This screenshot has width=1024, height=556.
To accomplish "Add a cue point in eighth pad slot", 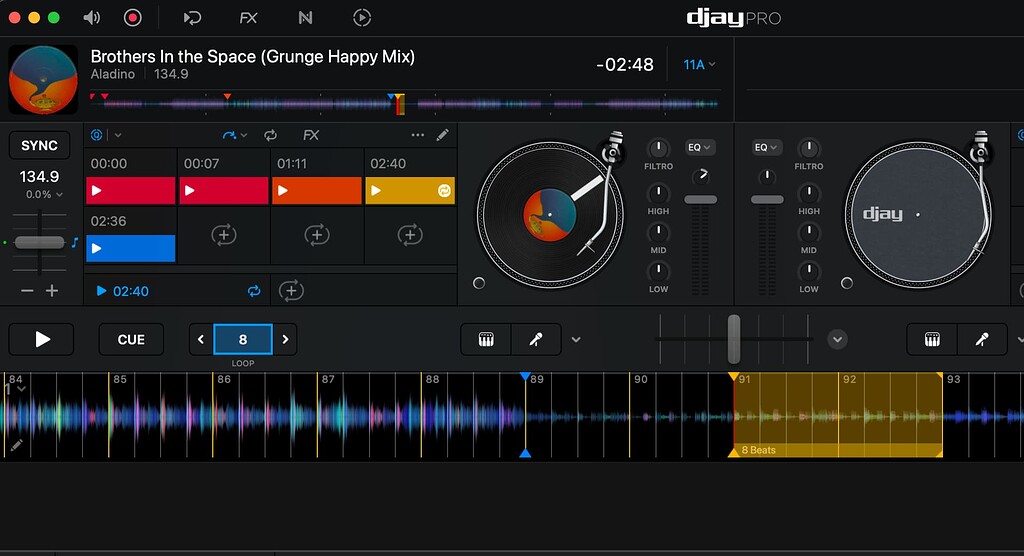I will (x=410, y=235).
